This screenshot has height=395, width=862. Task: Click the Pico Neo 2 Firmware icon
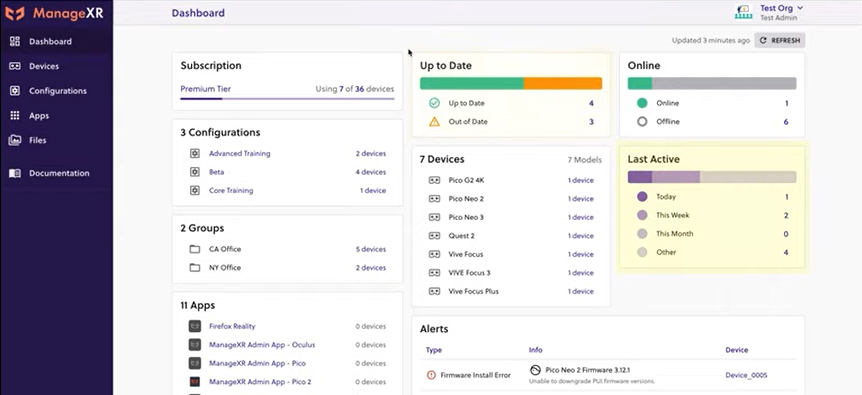tap(535, 370)
